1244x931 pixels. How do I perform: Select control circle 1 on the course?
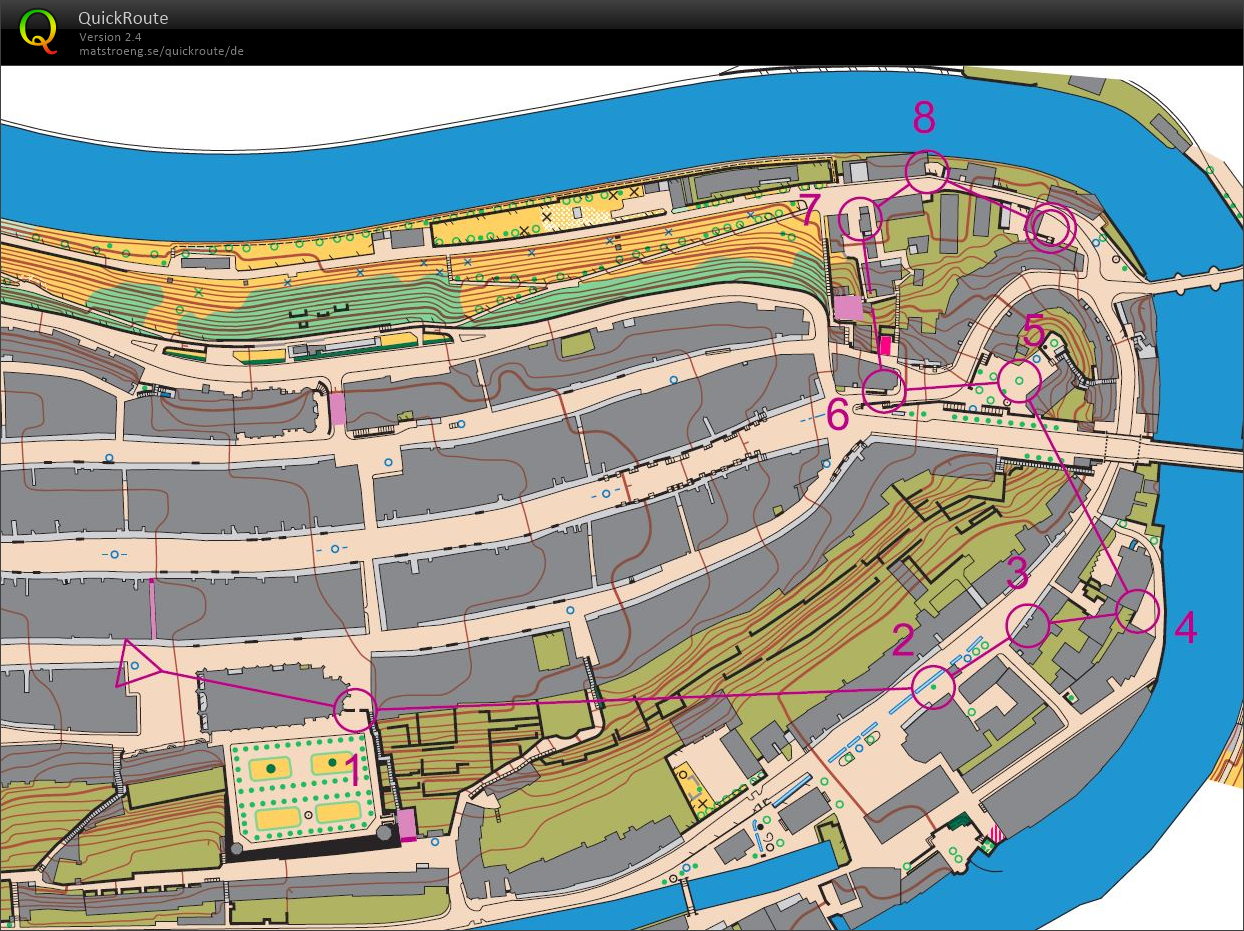coord(354,709)
